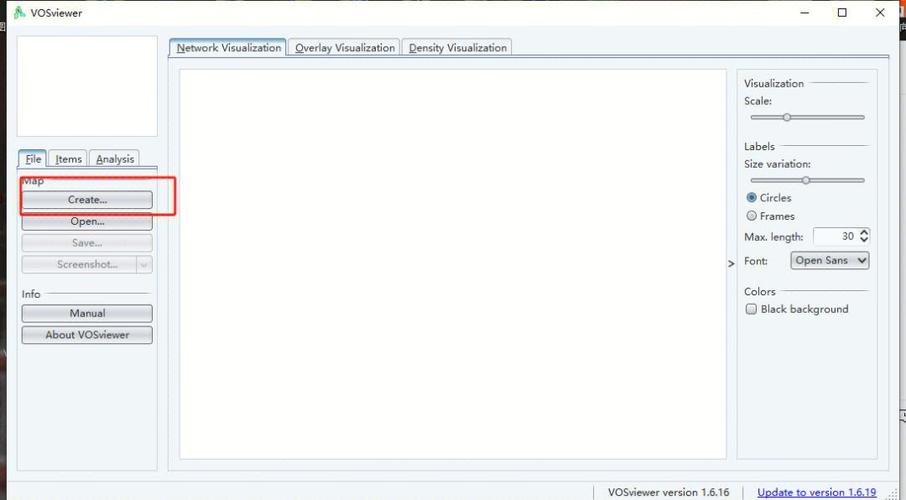Open About VOSviewer info
This screenshot has height=500, width=906.
[87, 335]
